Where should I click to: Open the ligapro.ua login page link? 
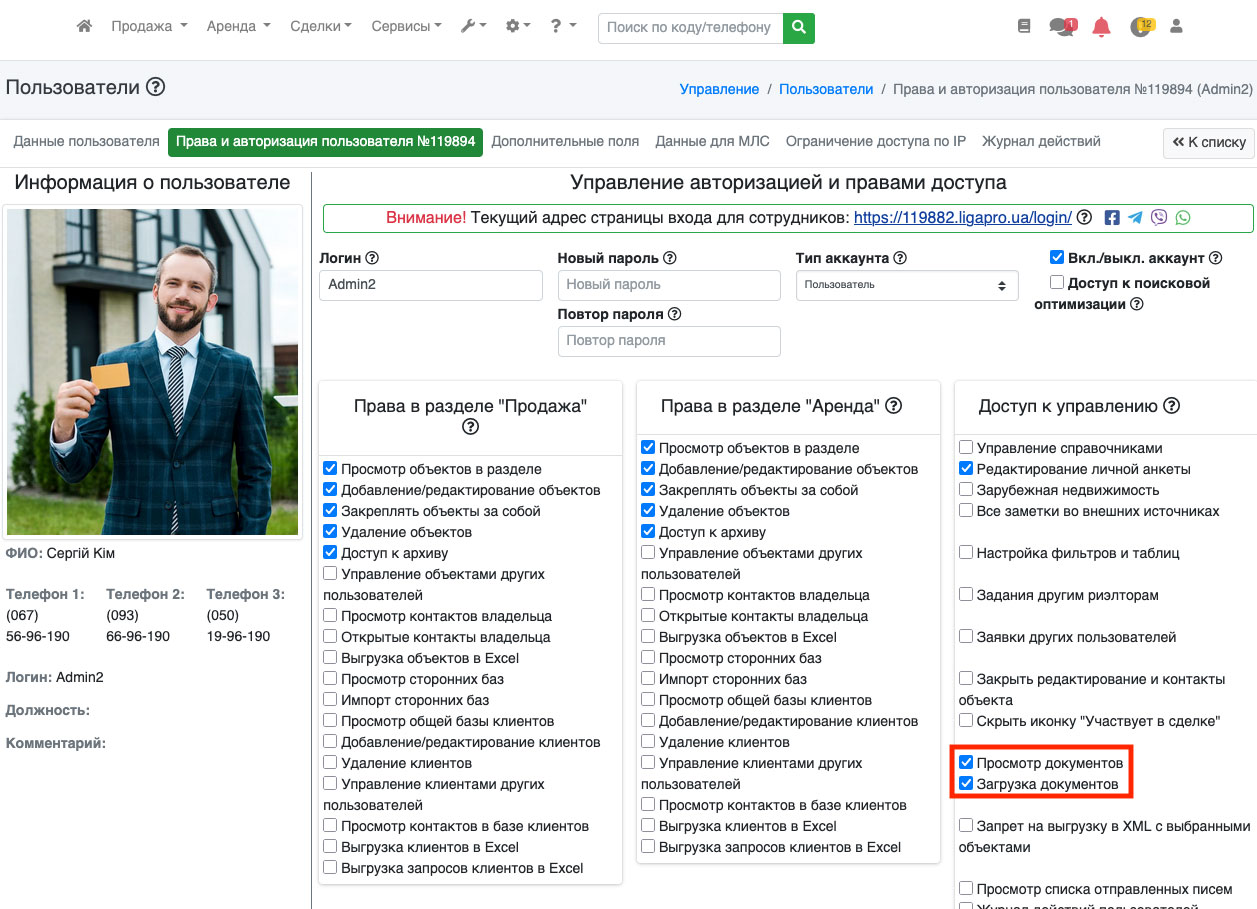tap(963, 218)
